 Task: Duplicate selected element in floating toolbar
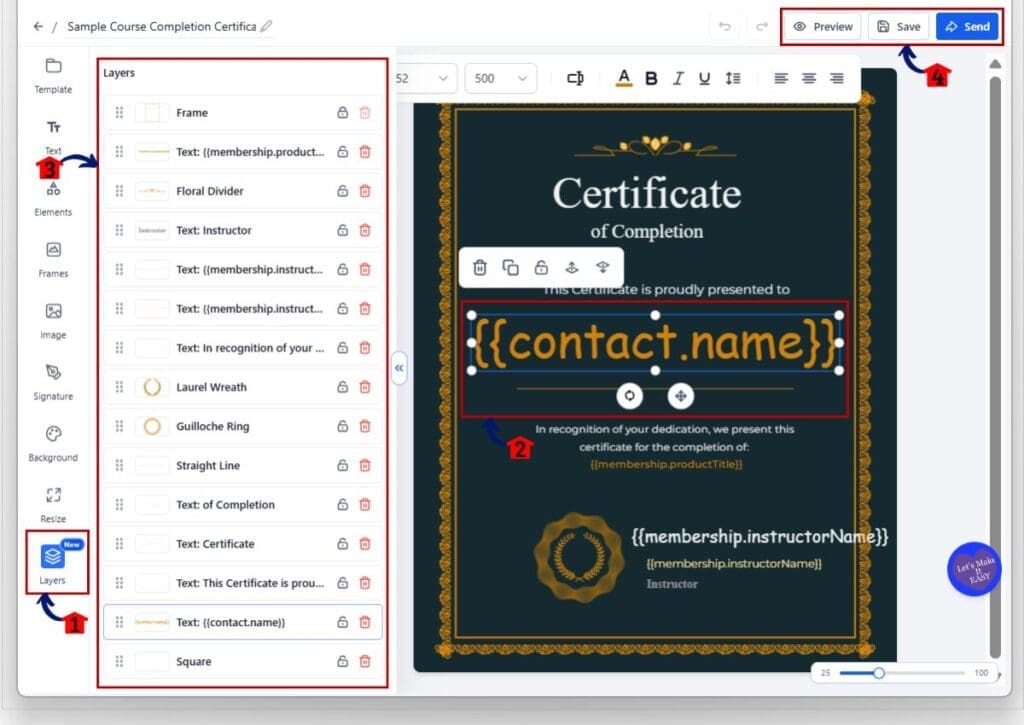tap(511, 267)
